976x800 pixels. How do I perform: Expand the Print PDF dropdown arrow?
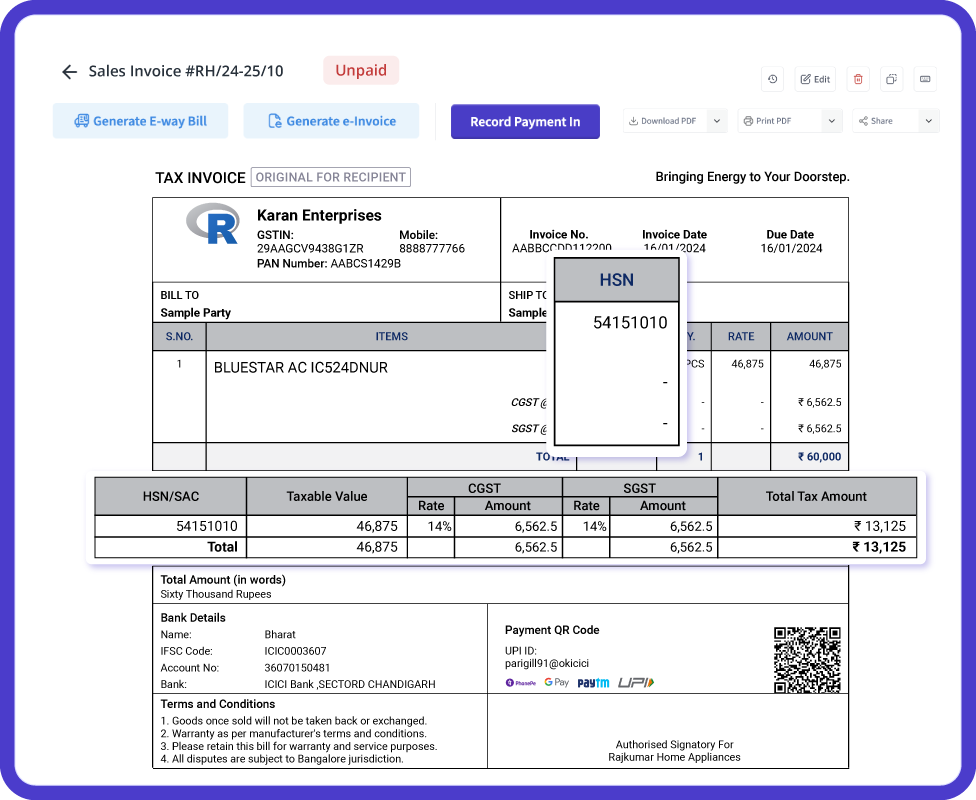832,121
